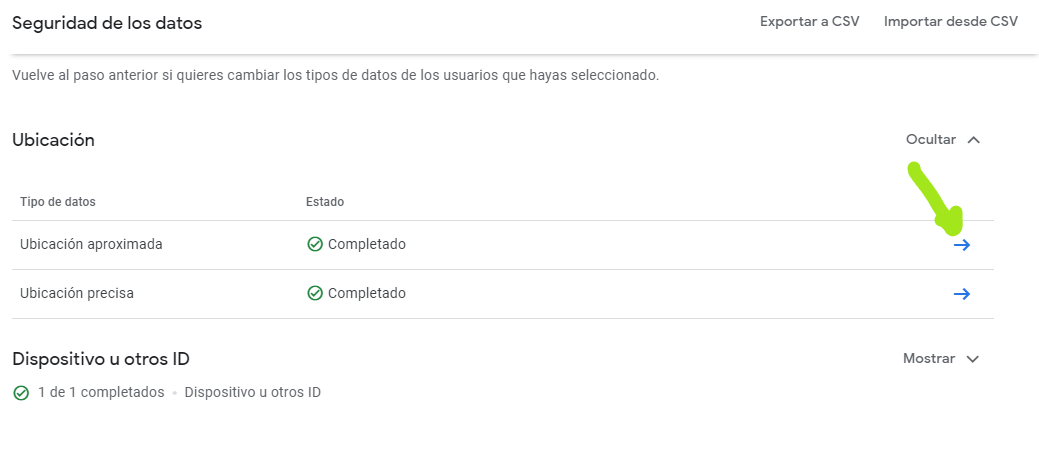Click Completado status for Ubicación precisa
This screenshot has width=1039, height=474.
367,293
